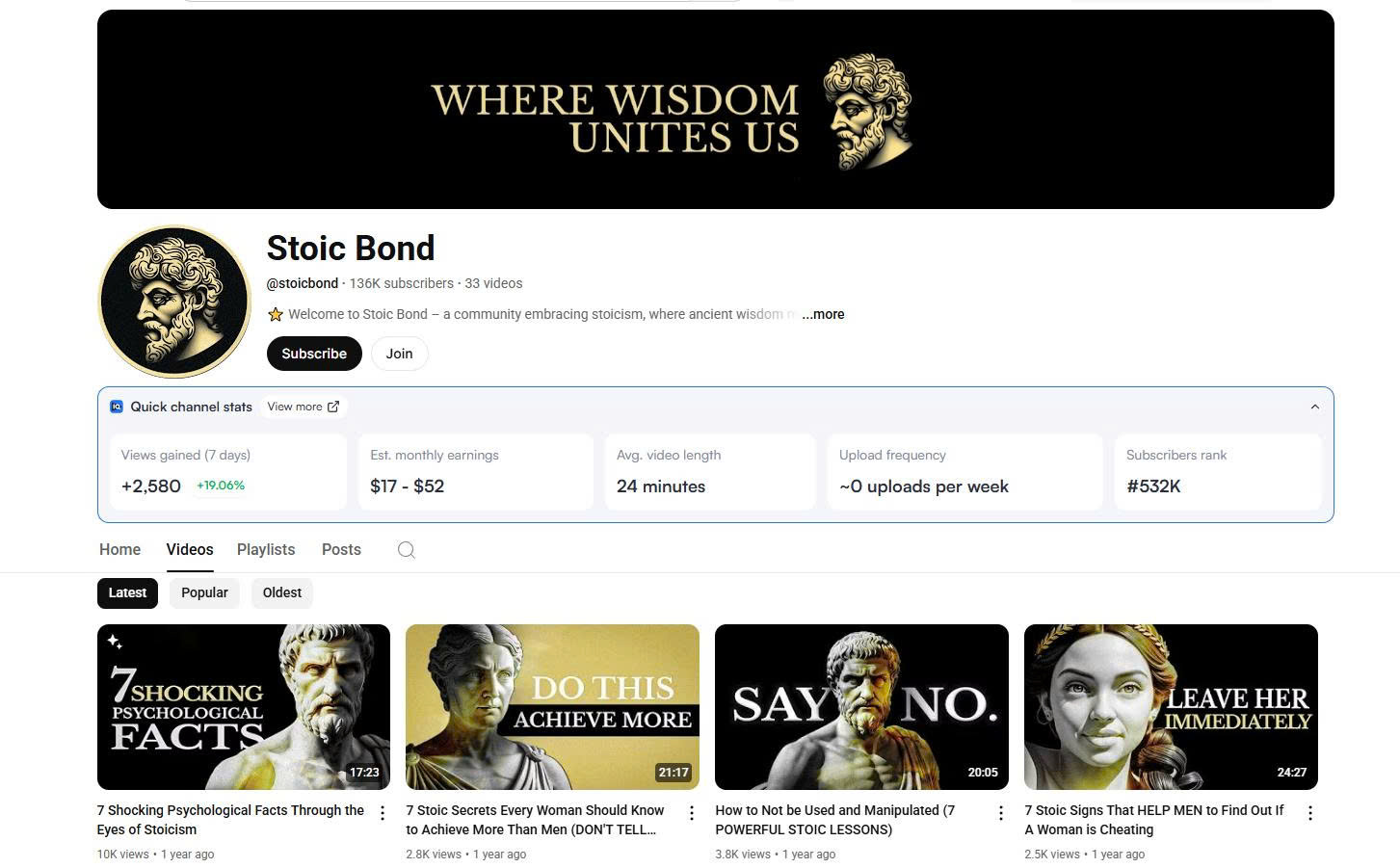Open the SAY NO video thumbnail
The width and height of the screenshot is (1400, 868).
click(x=861, y=707)
